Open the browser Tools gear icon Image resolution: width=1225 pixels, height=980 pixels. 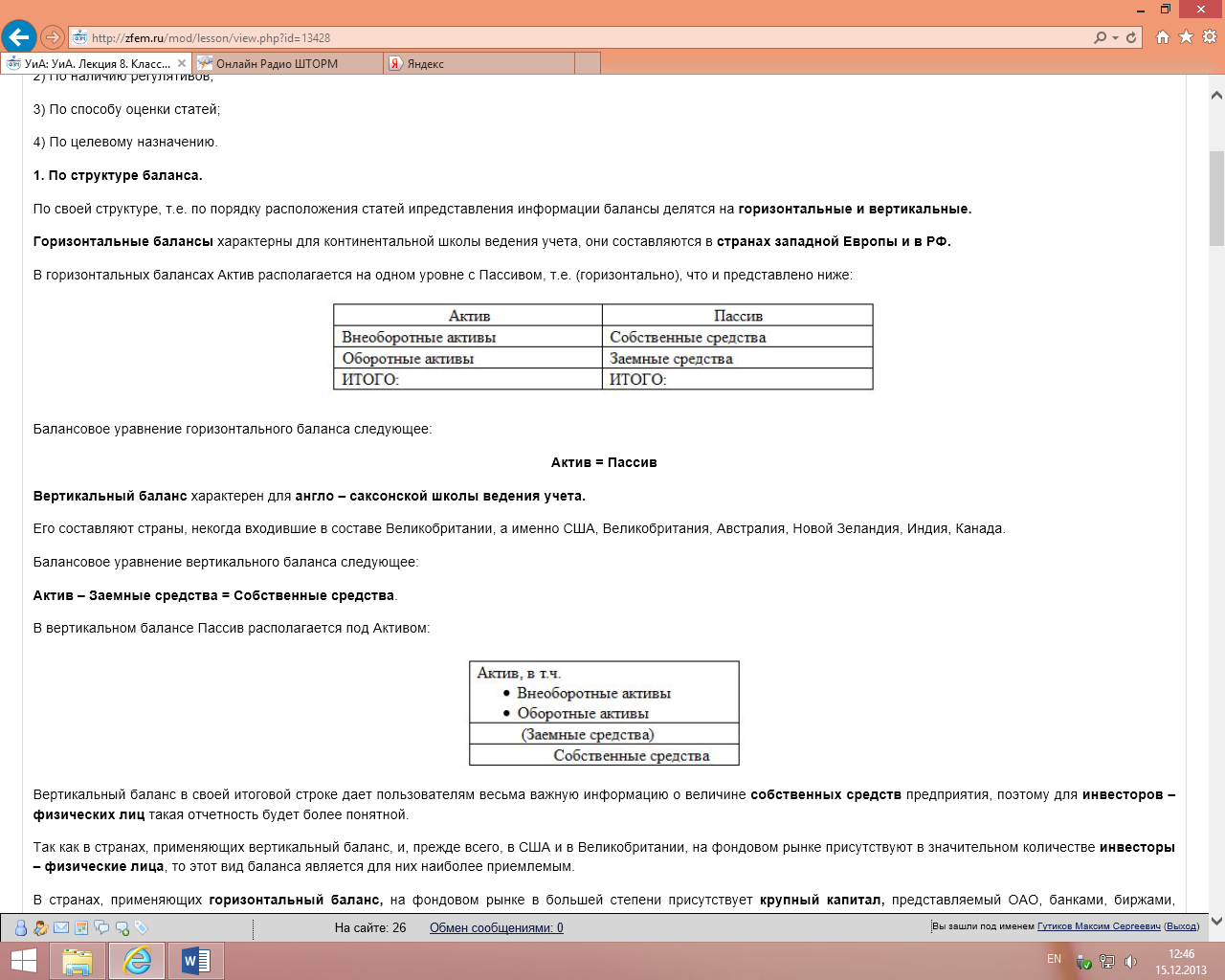coord(1210,36)
